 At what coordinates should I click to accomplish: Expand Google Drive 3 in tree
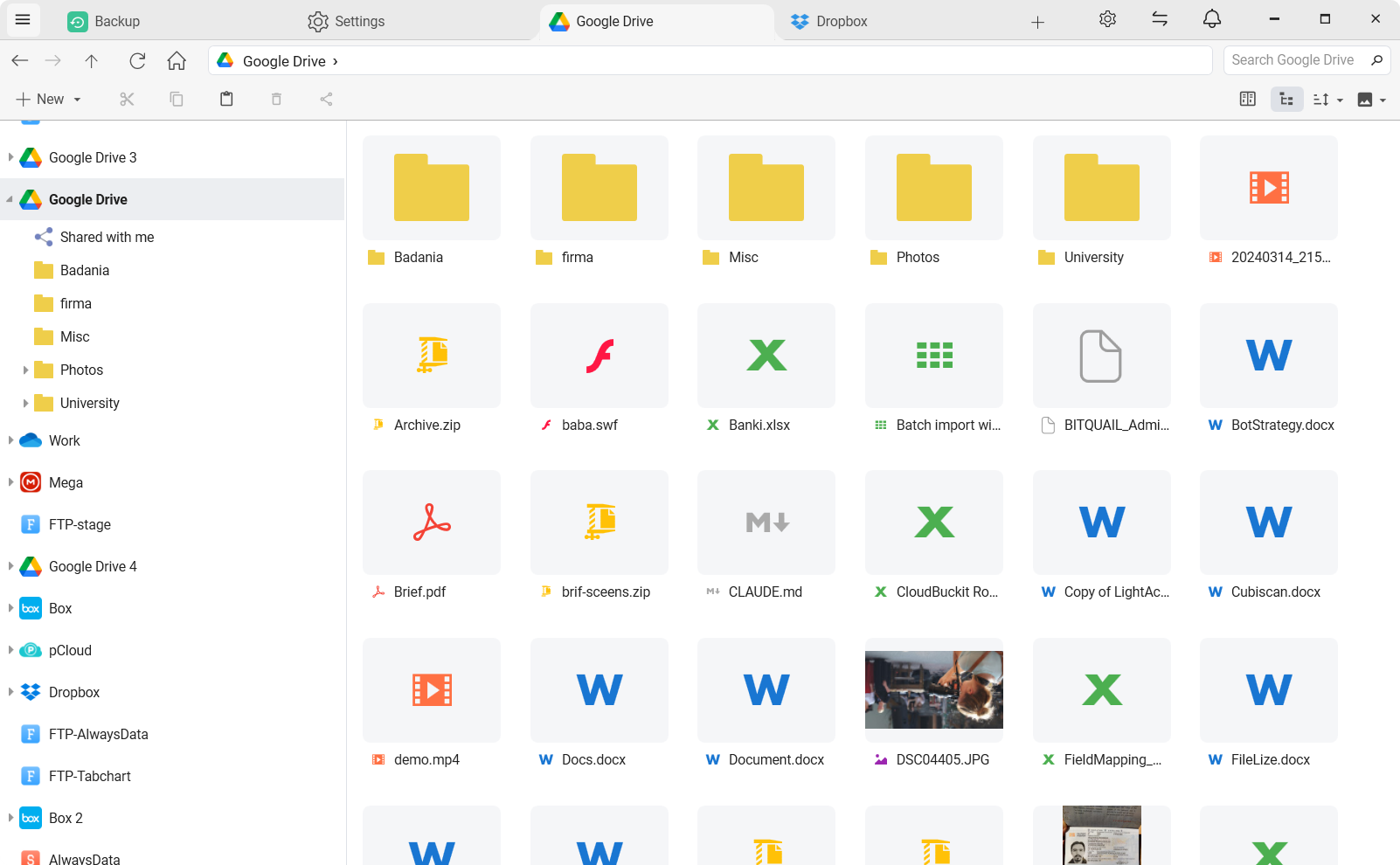10,157
